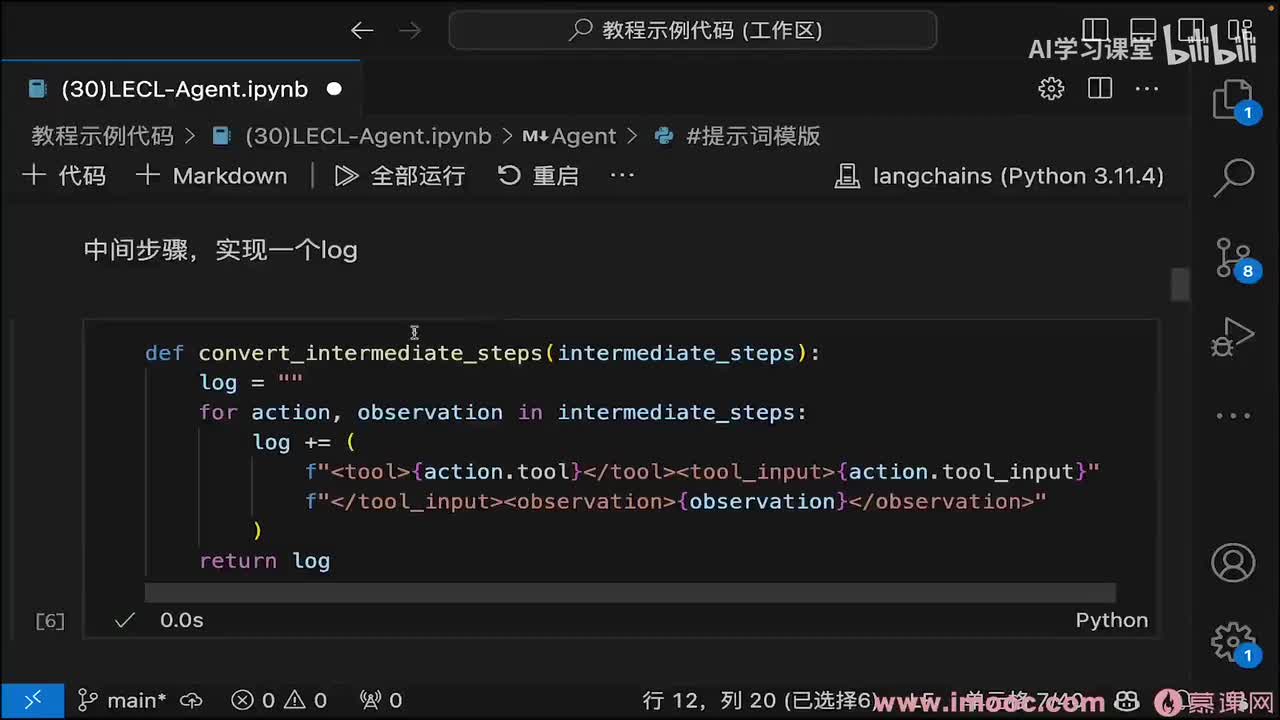Open editor title More Actions ellipsis
Image resolution: width=1280 pixels, height=720 pixels.
[x=1147, y=89]
